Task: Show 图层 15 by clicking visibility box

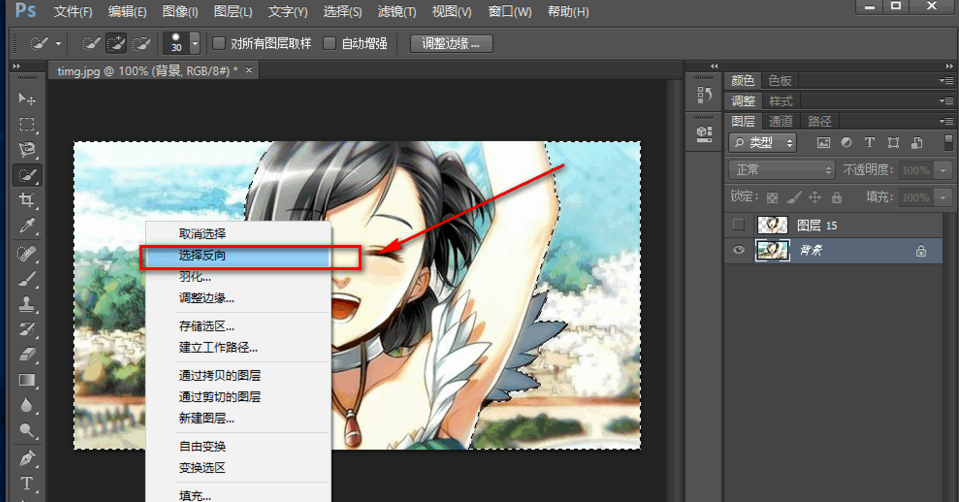Action: (x=739, y=225)
